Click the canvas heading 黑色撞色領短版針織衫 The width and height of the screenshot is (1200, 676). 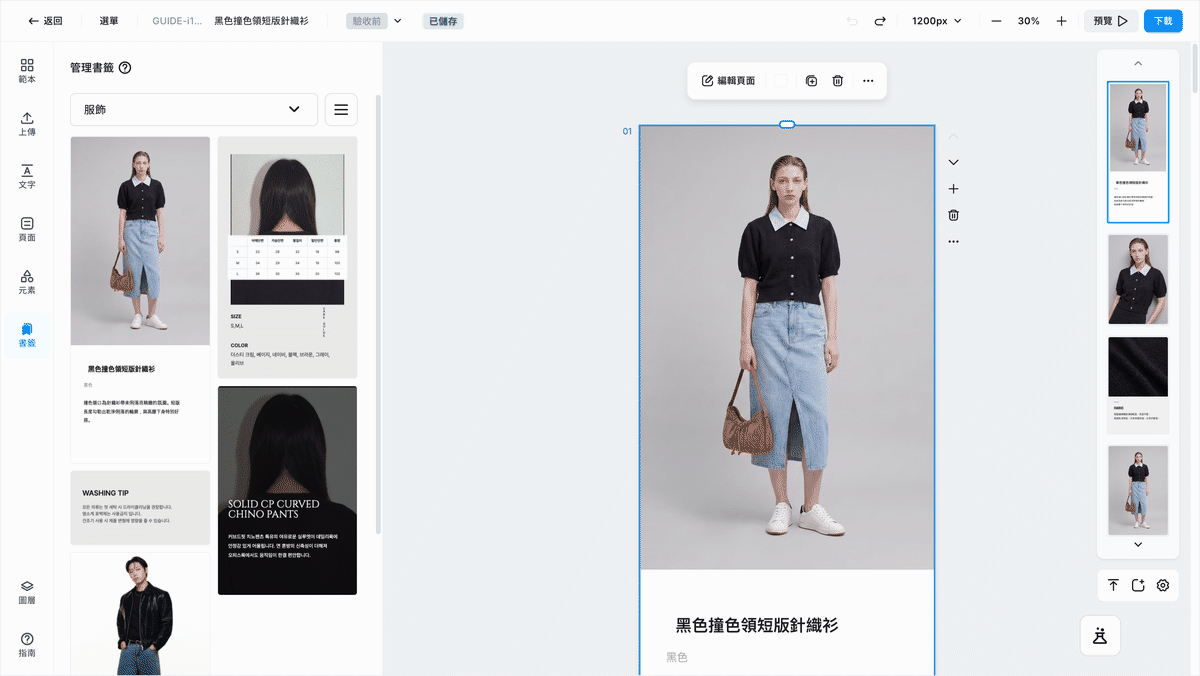[x=757, y=625]
